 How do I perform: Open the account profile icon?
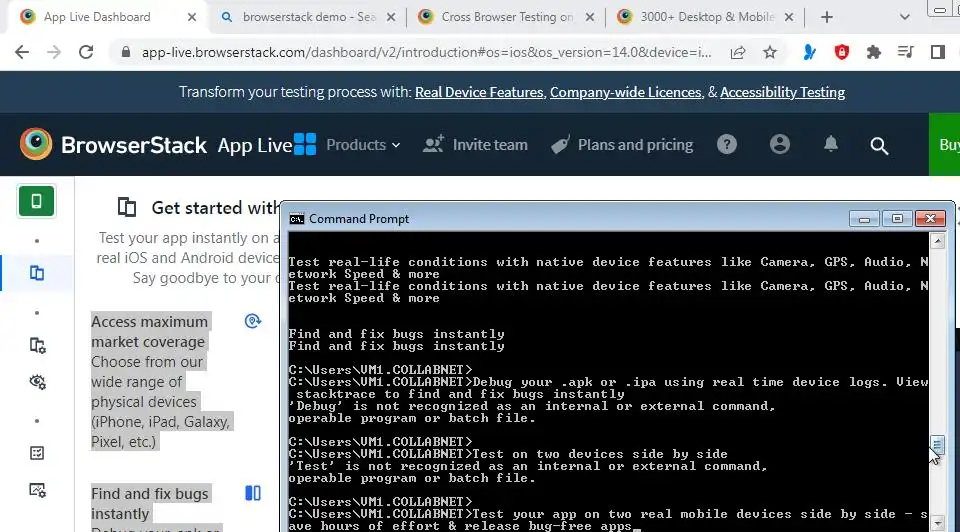tap(779, 144)
